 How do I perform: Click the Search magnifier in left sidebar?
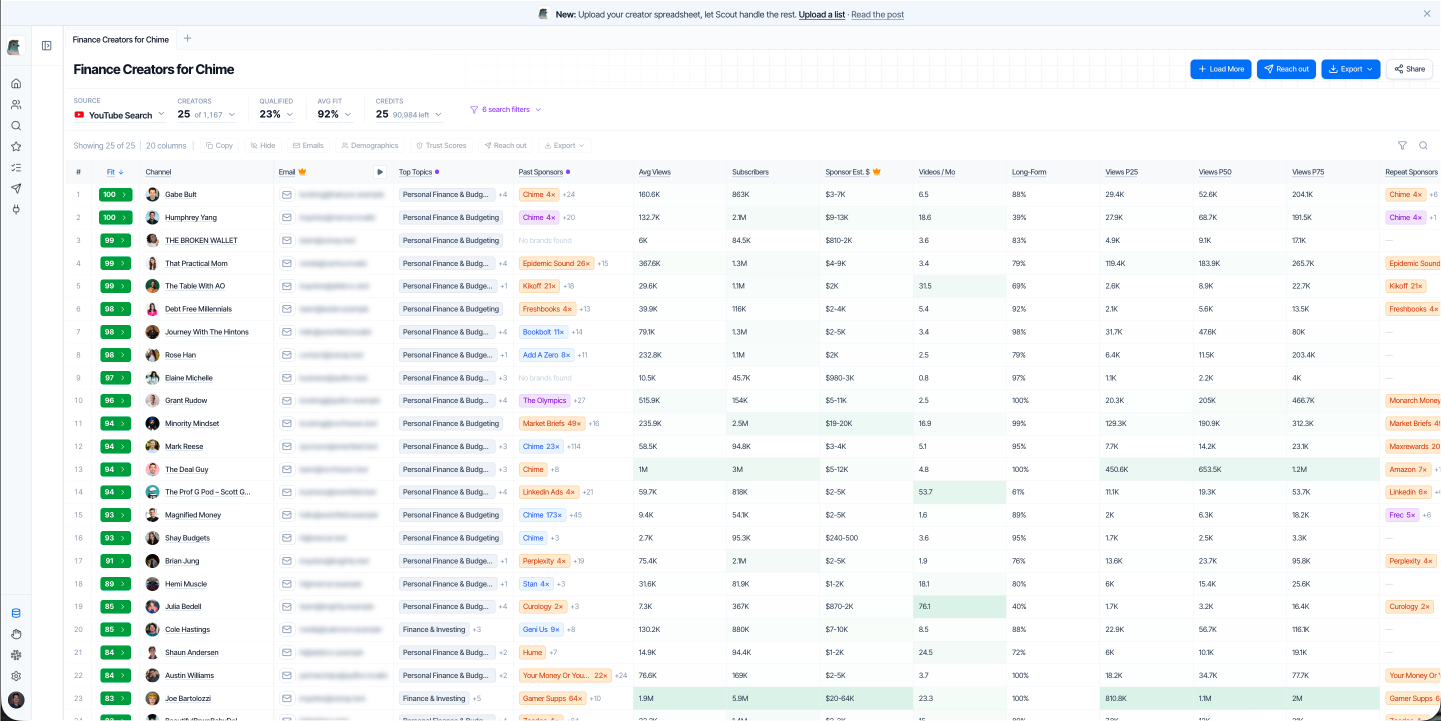point(15,125)
